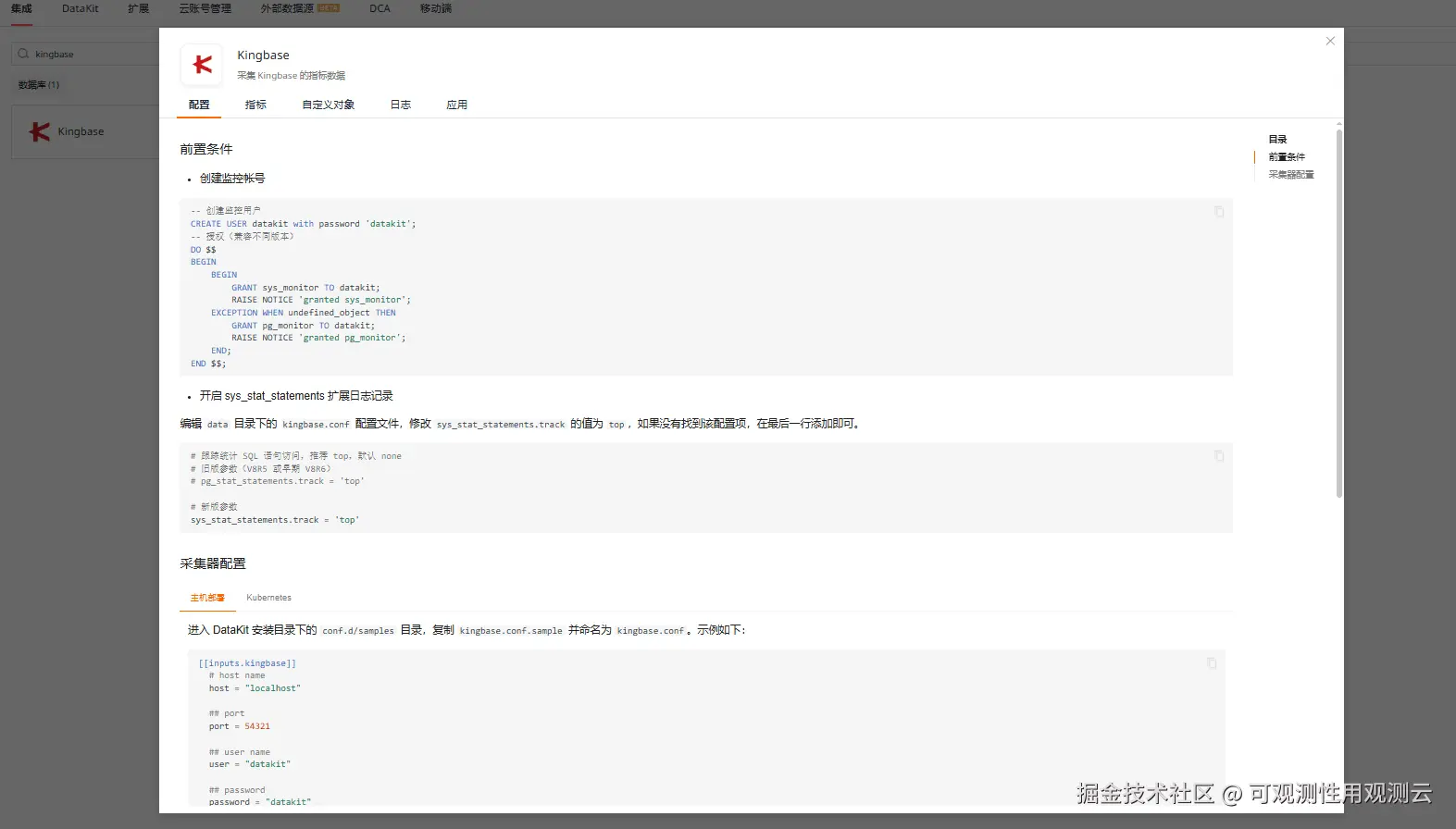
Task: Click the Kingbase dialog title
Action: 263,56
